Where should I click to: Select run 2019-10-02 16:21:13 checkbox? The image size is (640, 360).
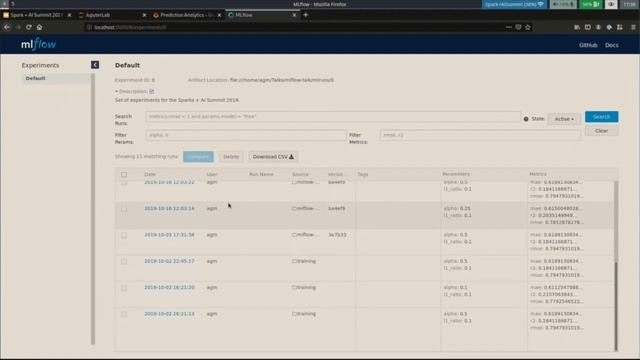click(124, 314)
